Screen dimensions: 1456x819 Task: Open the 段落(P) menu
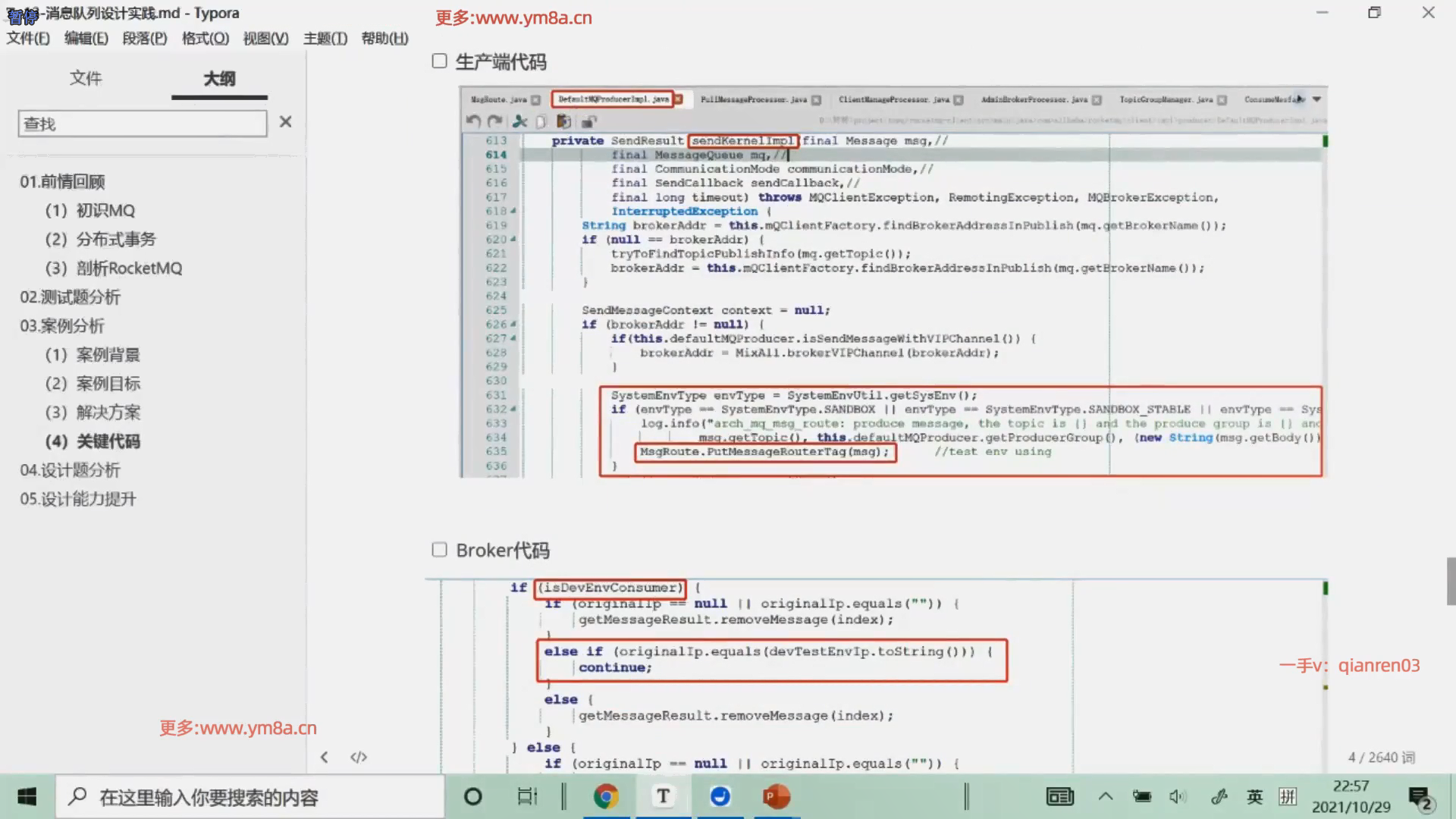pos(145,38)
